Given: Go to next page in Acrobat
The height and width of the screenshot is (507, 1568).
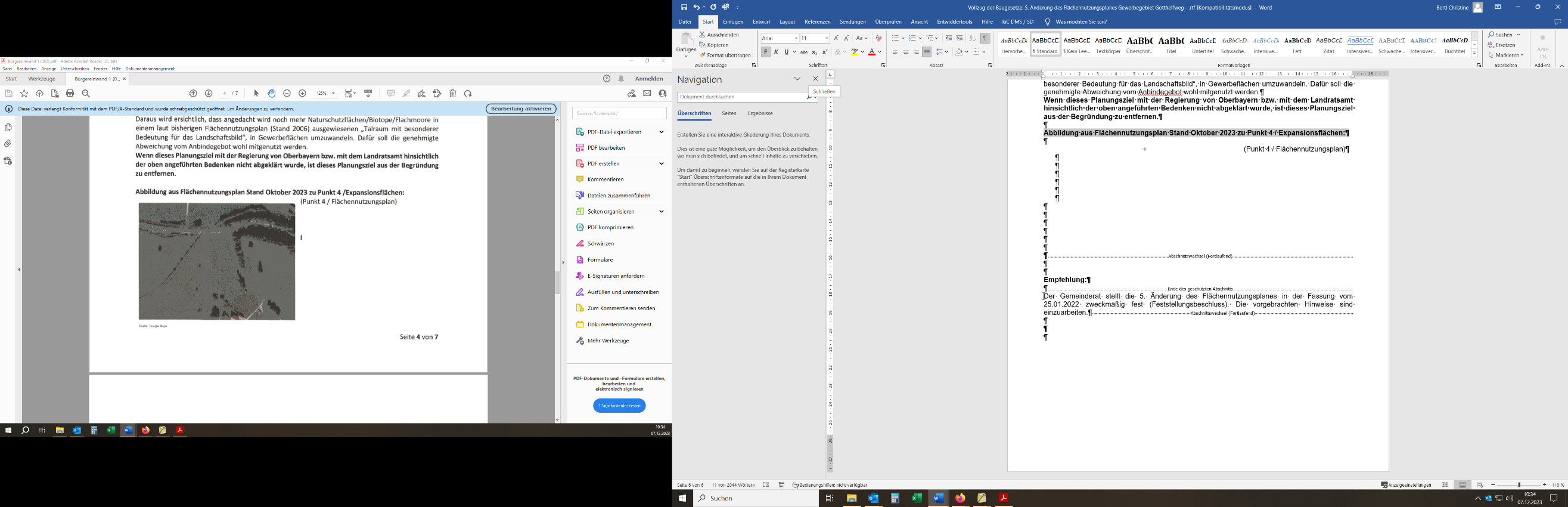Looking at the screenshot, I should [209, 93].
